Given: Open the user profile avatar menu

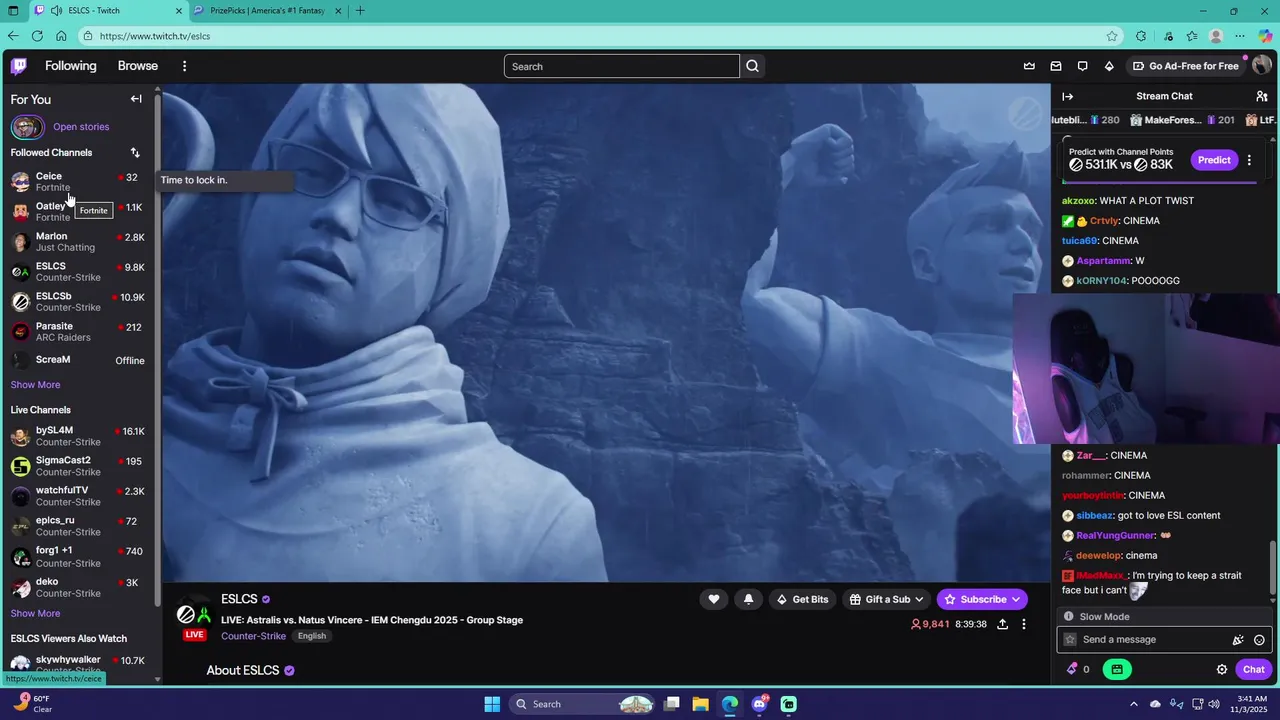Looking at the screenshot, I should [x=1261, y=66].
